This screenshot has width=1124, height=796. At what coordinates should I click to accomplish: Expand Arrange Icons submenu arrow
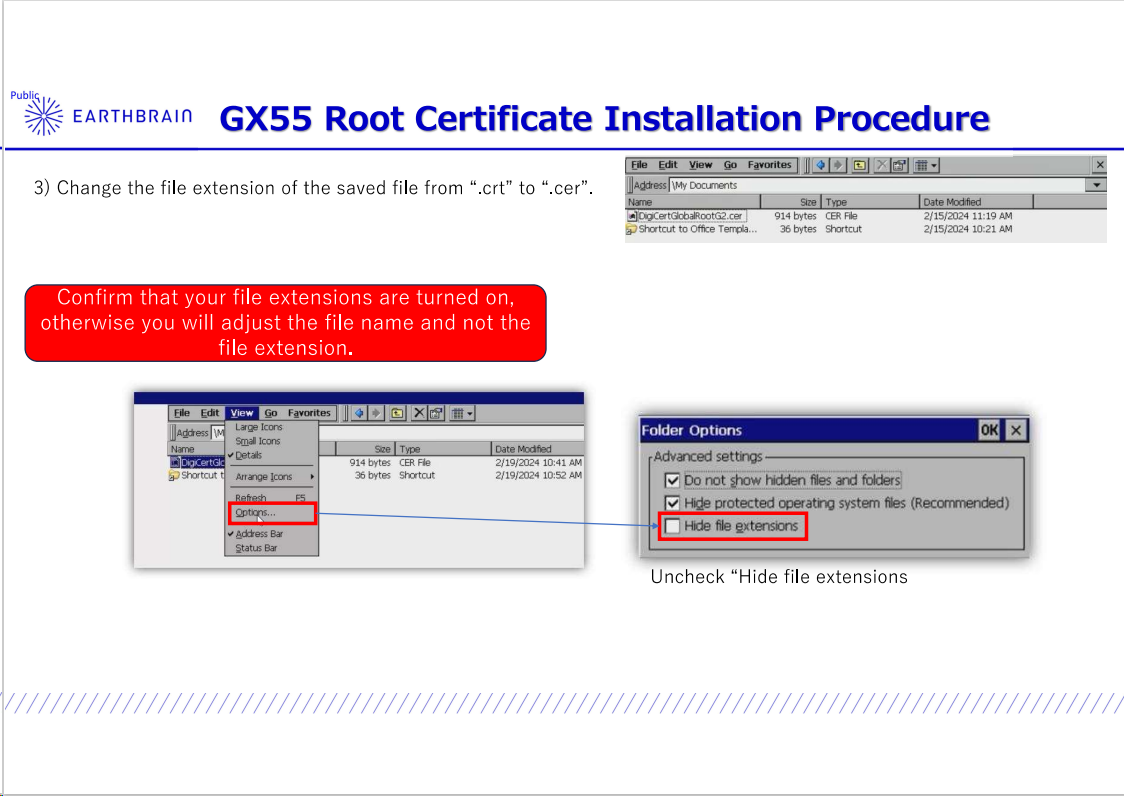(x=312, y=477)
